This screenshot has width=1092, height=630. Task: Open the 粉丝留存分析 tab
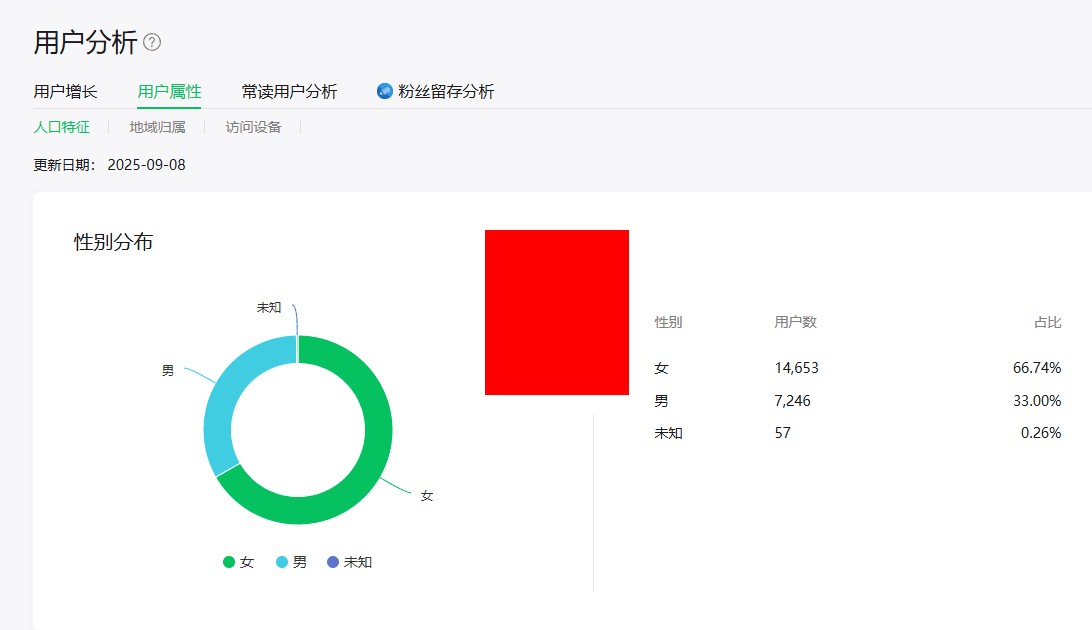point(446,92)
